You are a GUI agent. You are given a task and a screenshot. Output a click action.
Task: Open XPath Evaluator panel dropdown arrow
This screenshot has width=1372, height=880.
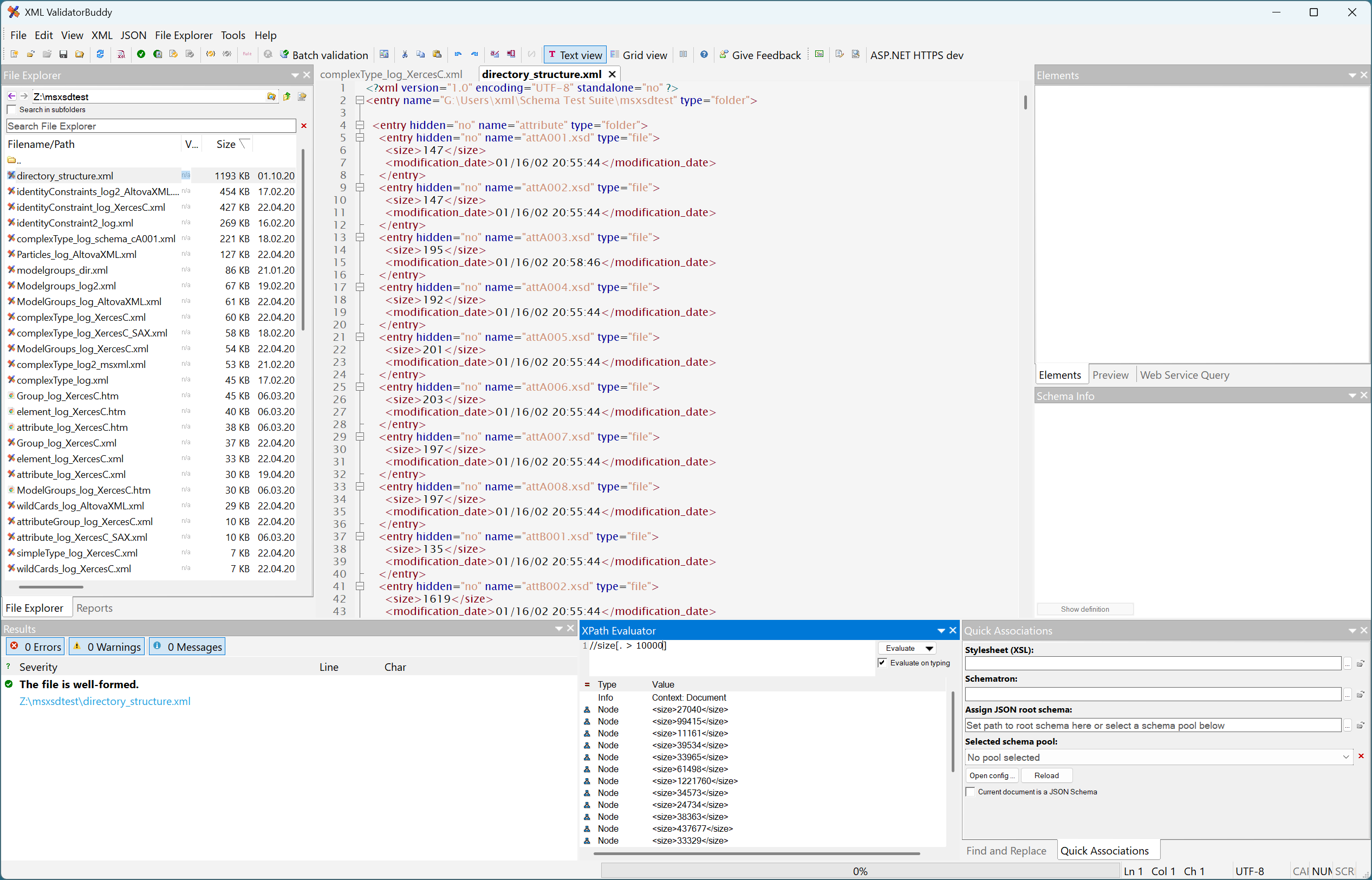point(941,631)
